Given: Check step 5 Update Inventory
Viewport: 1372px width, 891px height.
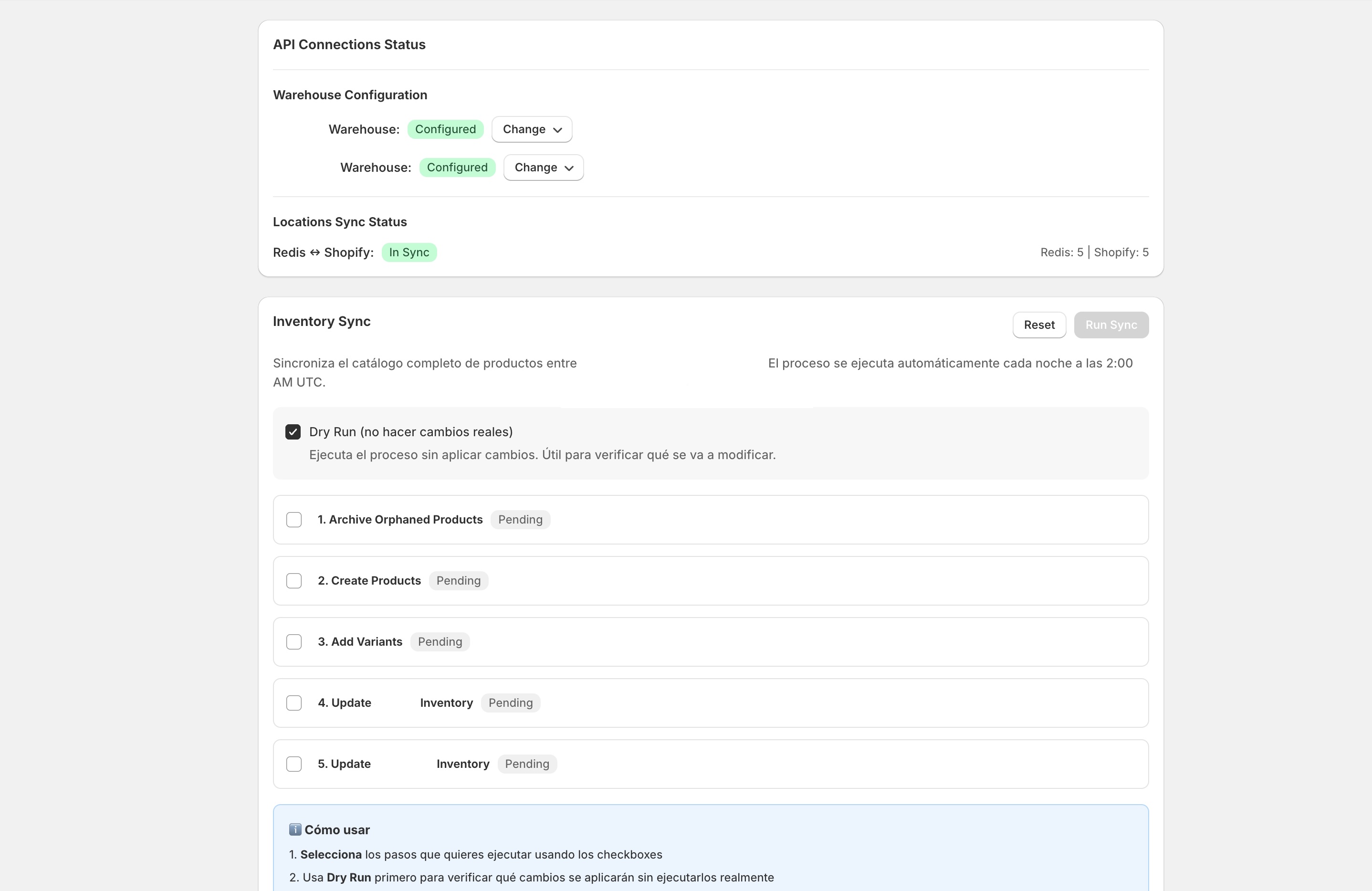Looking at the screenshot, I should 294,764.
